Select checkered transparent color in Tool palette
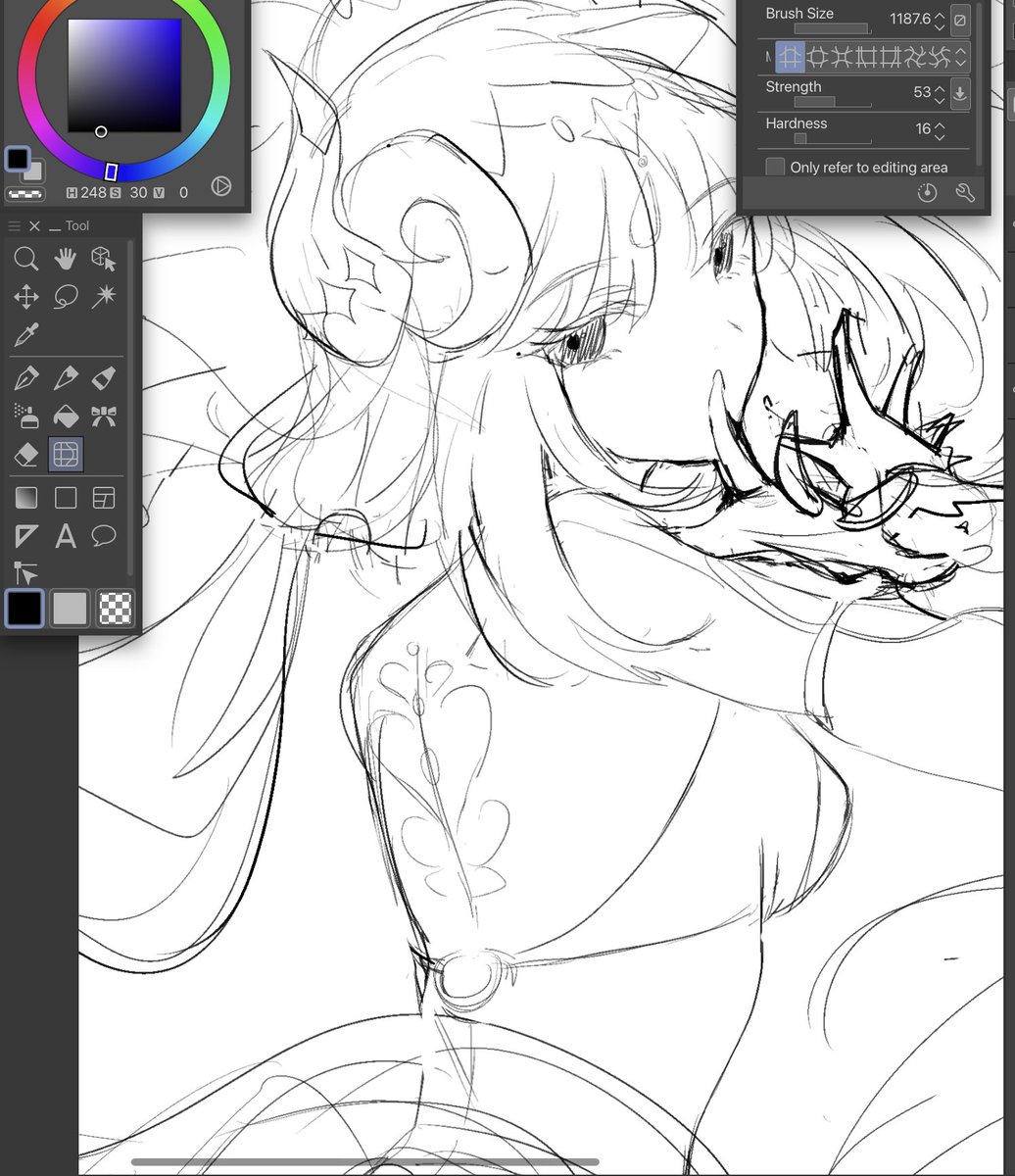The height and width of the screenshot is (1176, 1015). click(x=115, y=608)
